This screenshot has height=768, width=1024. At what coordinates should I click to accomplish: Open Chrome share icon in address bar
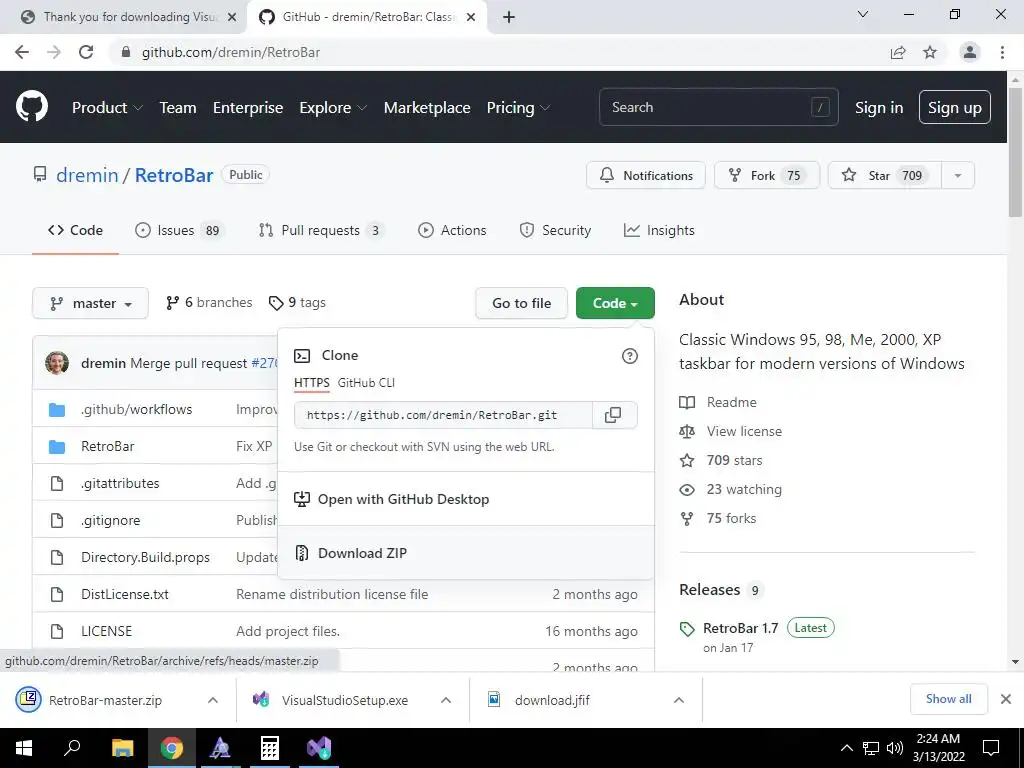898,52
